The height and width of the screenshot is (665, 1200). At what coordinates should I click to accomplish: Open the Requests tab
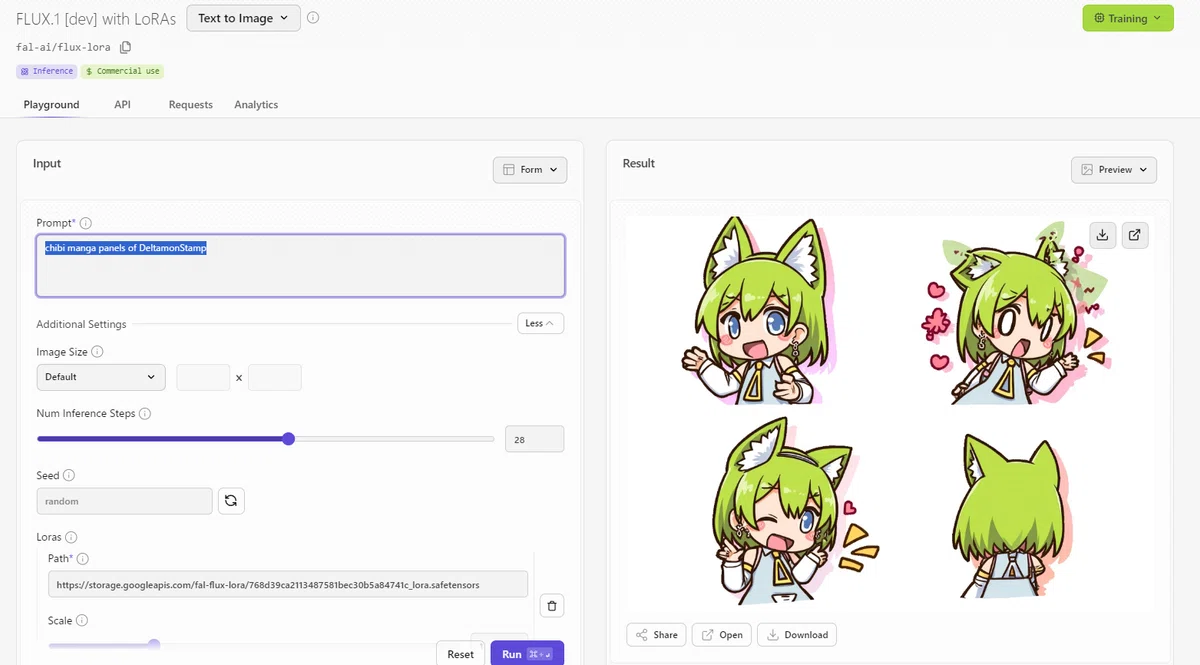click(190, 105)
